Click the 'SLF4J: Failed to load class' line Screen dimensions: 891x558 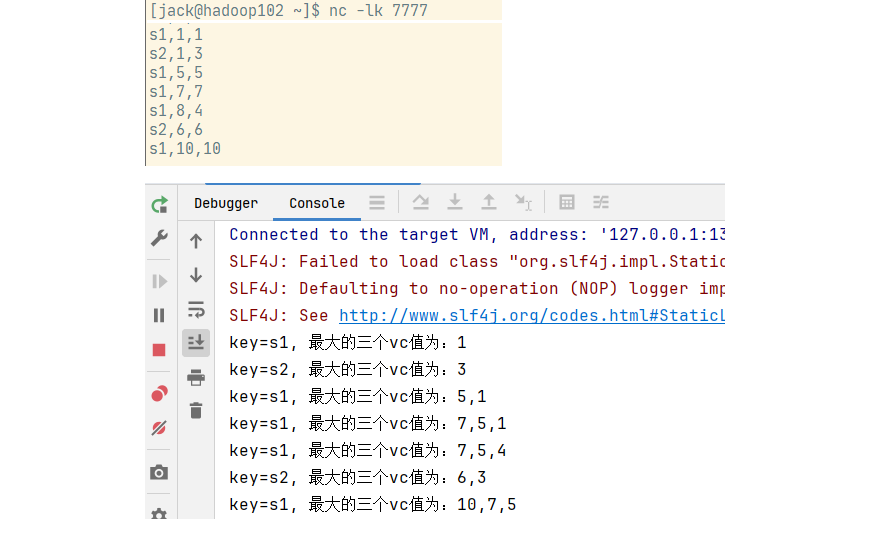pos(477,261)
